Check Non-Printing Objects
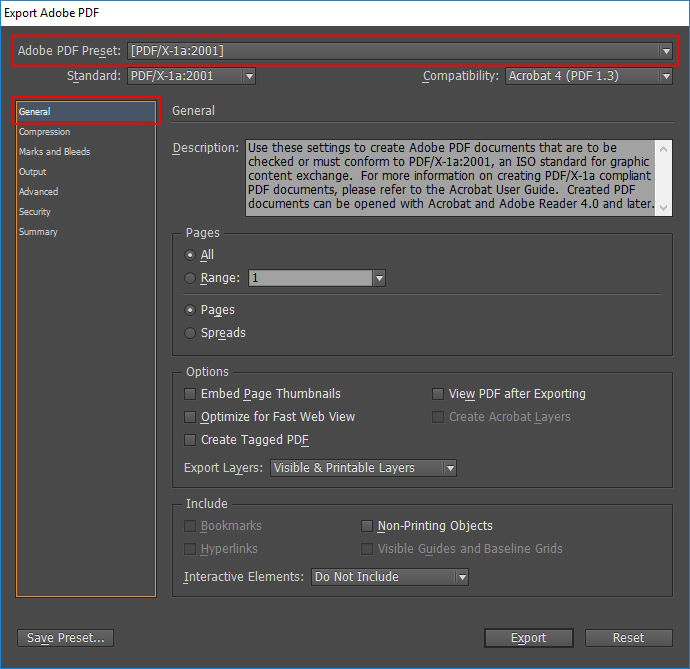 coord(367,526)
